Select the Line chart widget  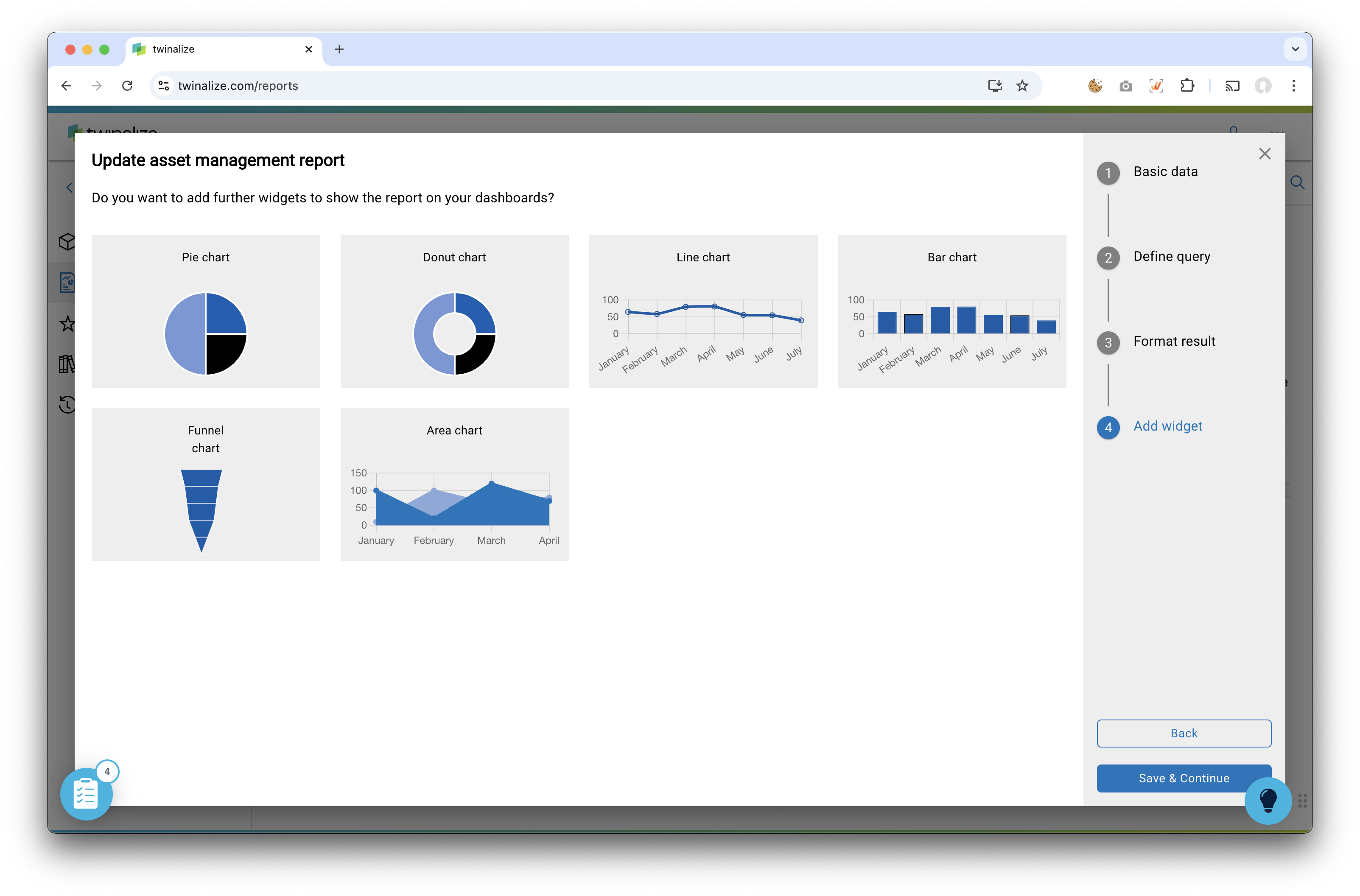click(703, 310)
